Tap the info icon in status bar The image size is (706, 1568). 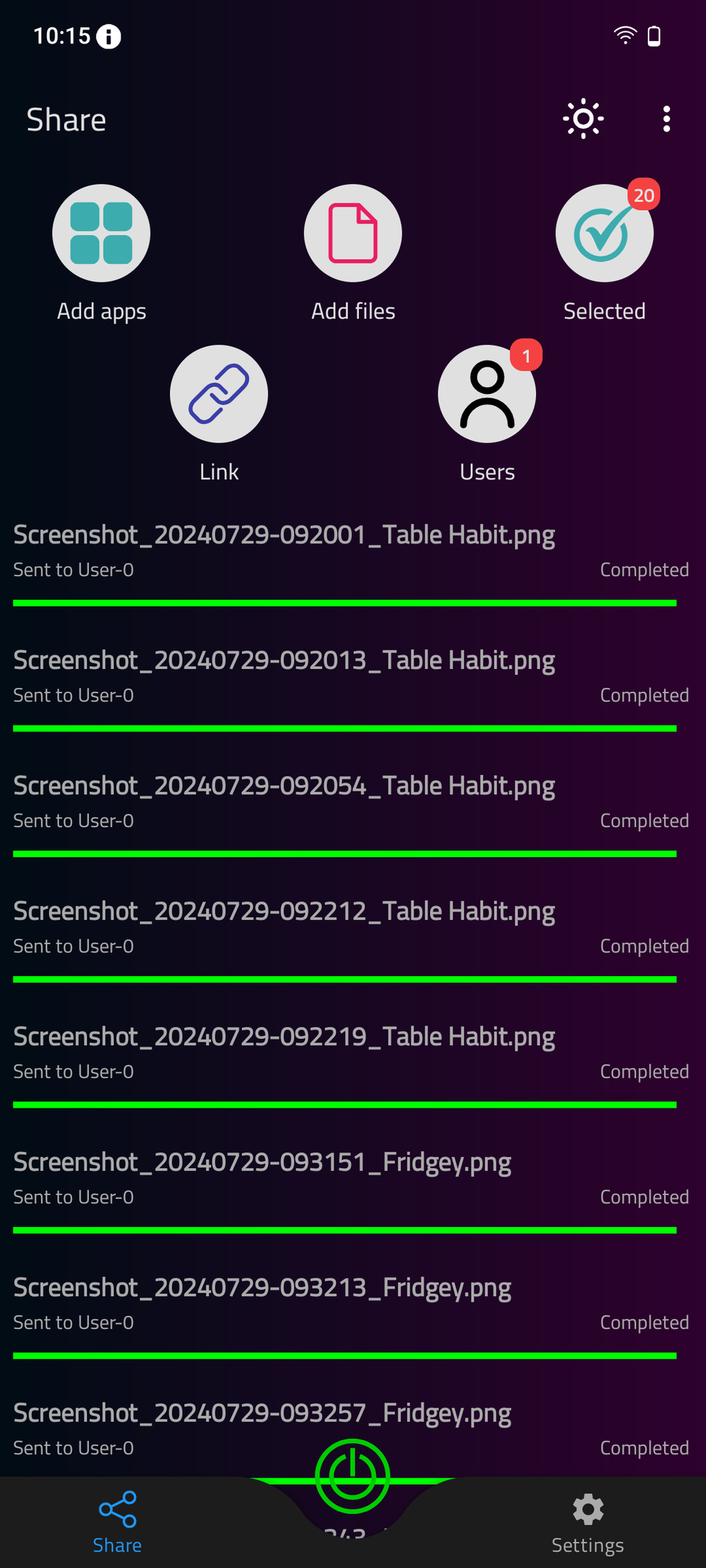click(x=109, y=36)
